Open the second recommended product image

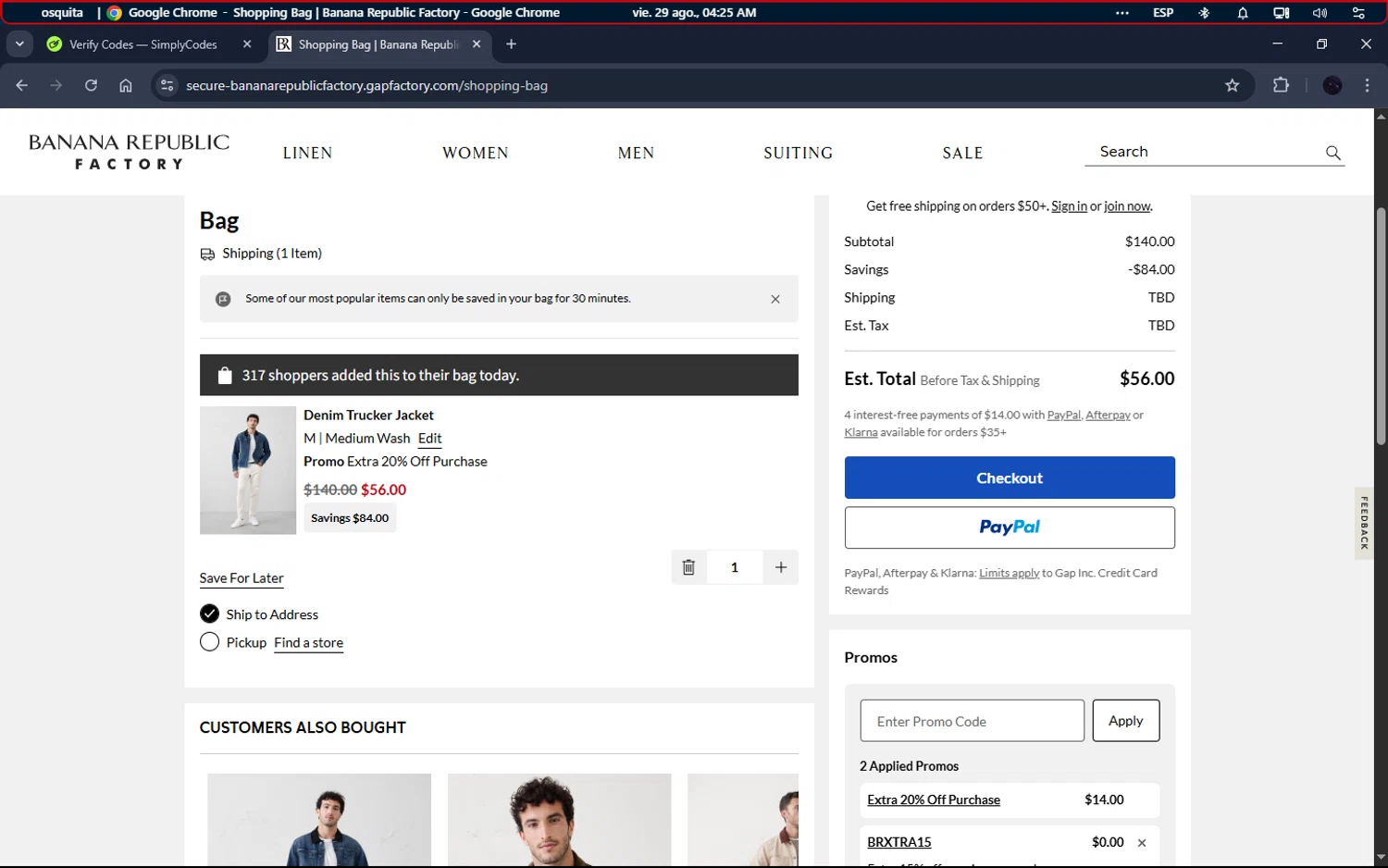(x=559, y=820)
